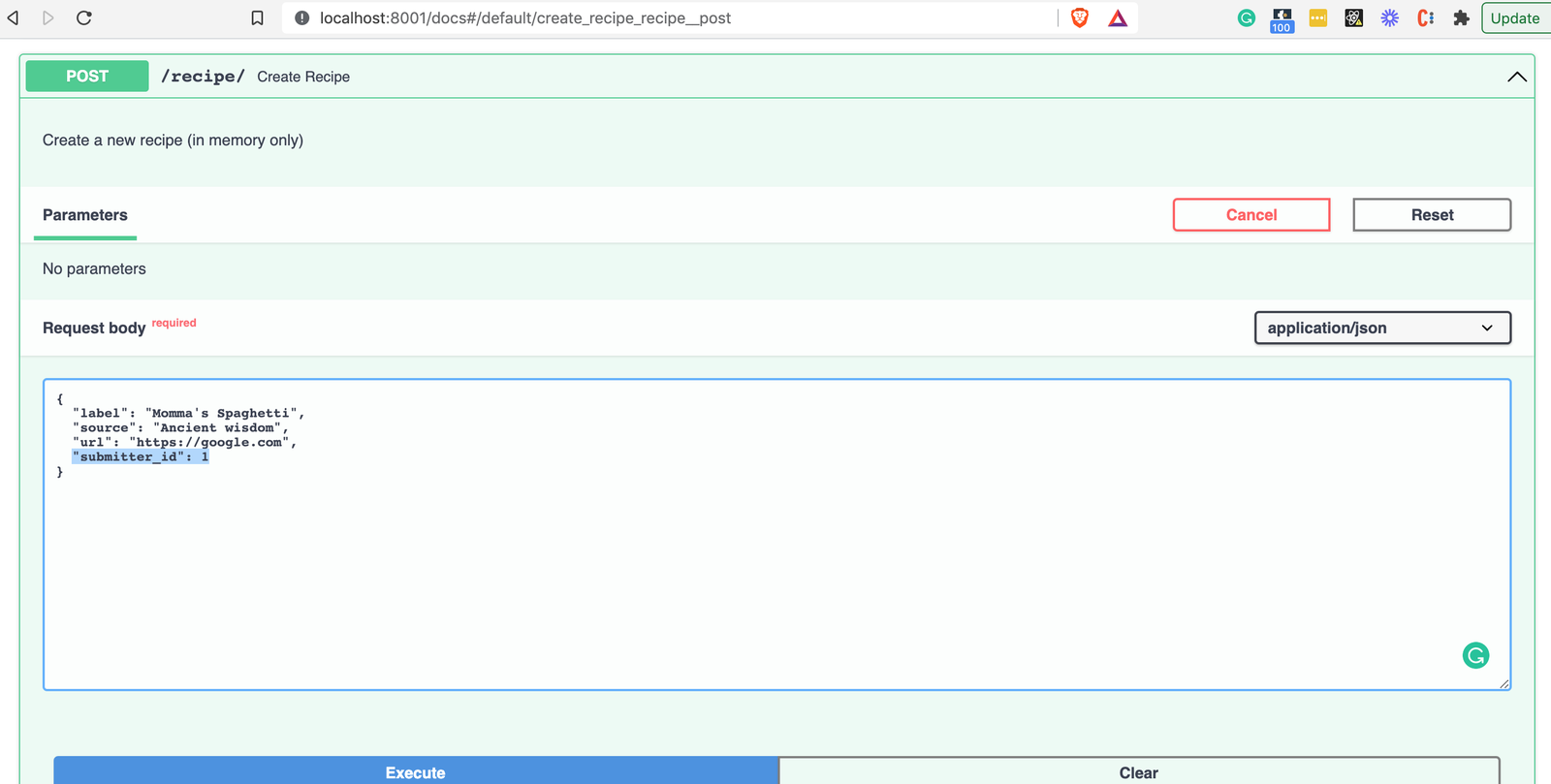Viewport: 1551px width, 784px height.
Task: Click the browser forward arrow
Action: coord(48,17)
